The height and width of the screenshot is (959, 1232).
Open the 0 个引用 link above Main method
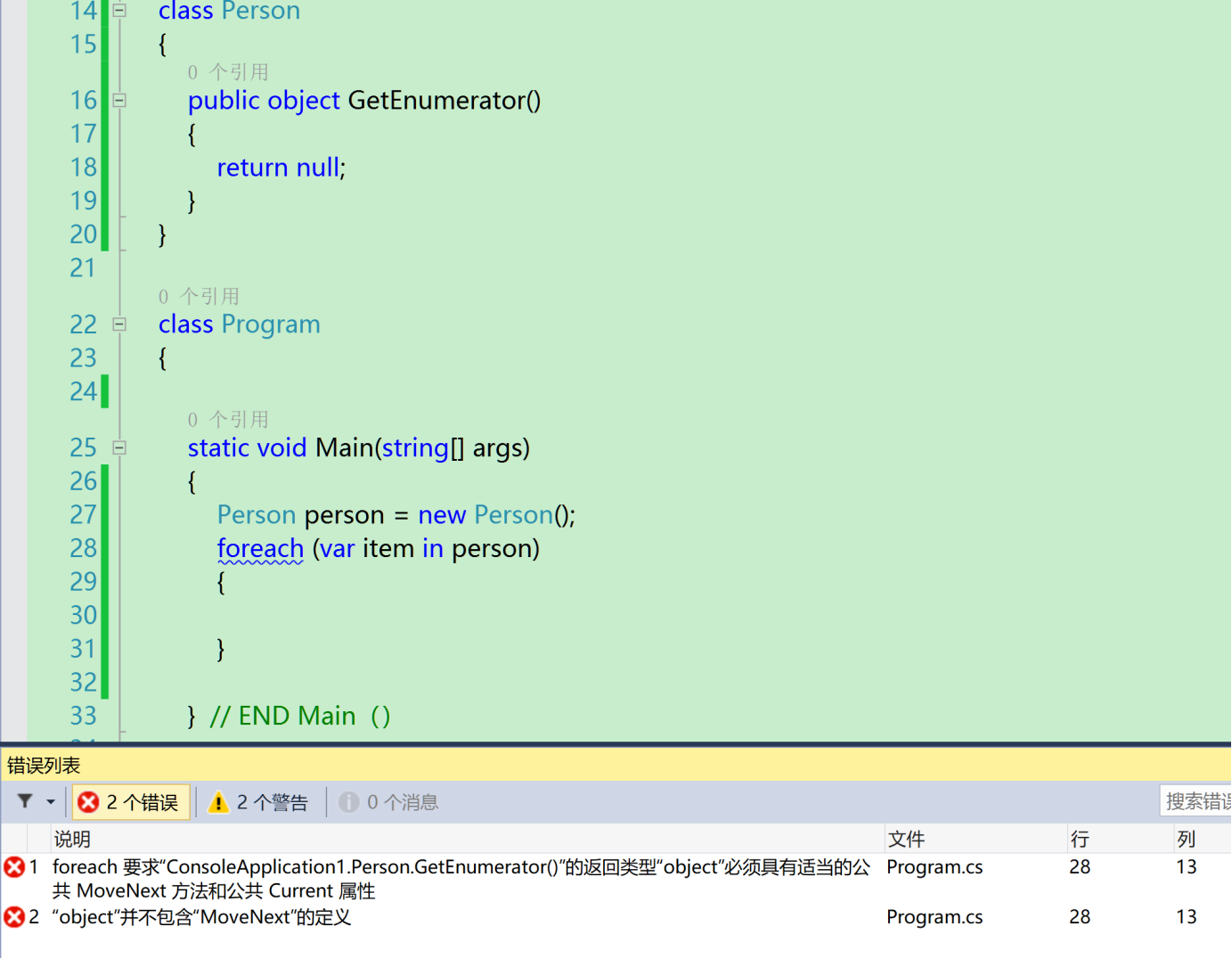(228, 420)
